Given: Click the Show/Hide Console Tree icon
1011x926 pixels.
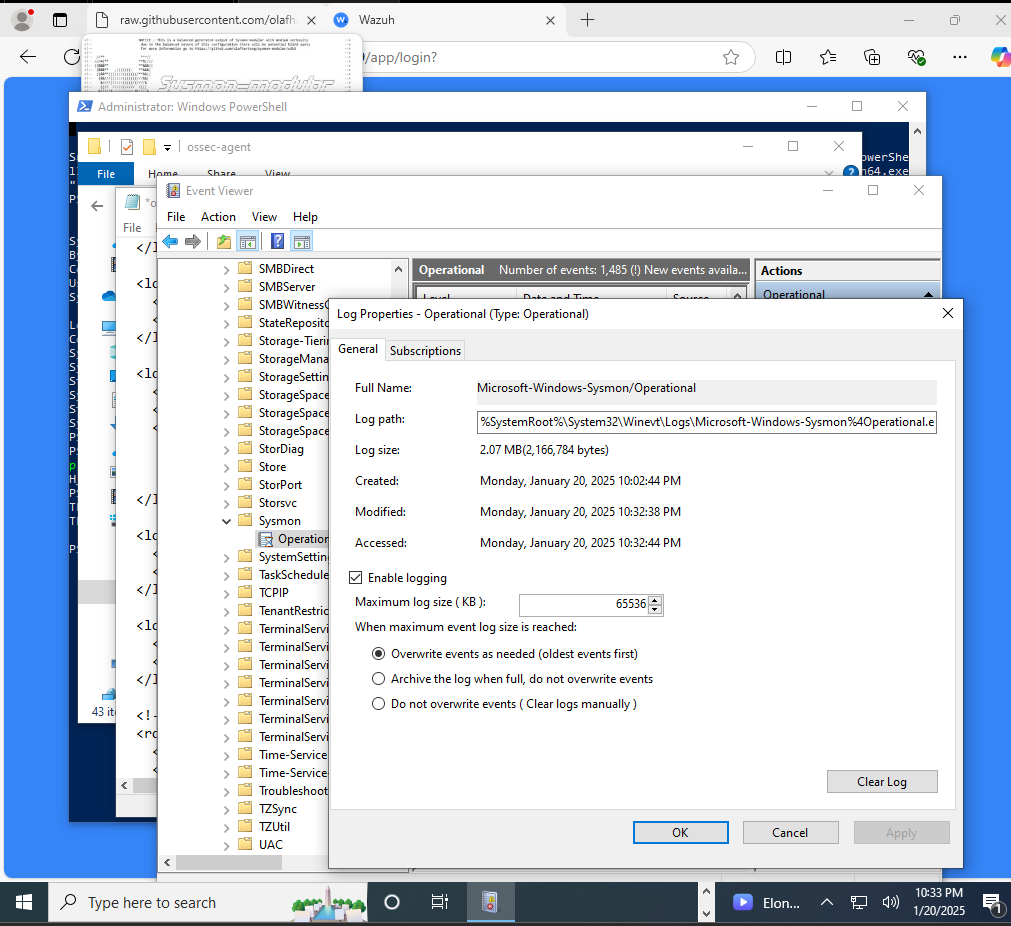Looking at the screenshot, I should point(247,241).
